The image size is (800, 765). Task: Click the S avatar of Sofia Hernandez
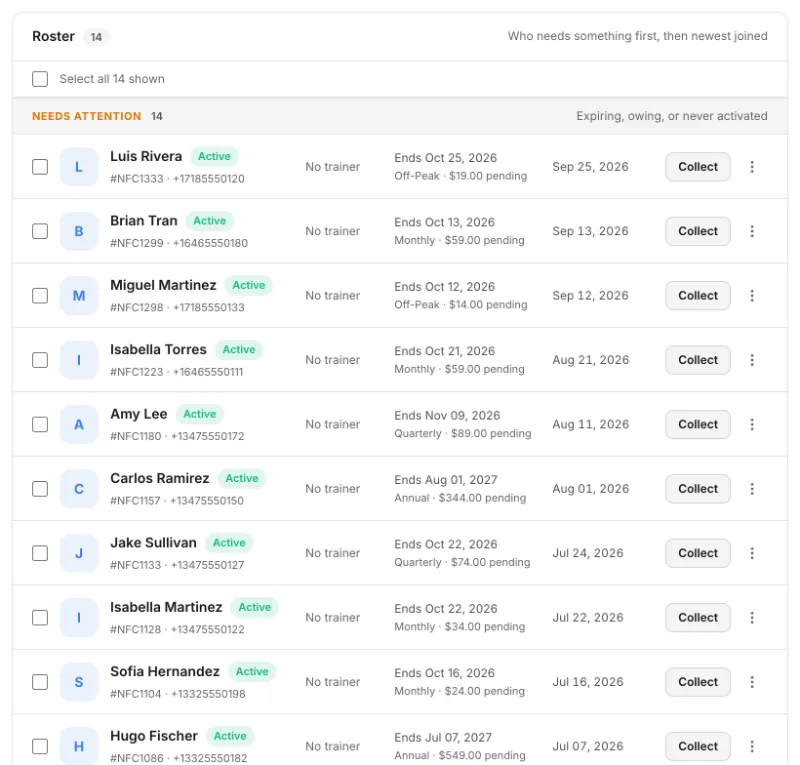[x=79, y=682]
